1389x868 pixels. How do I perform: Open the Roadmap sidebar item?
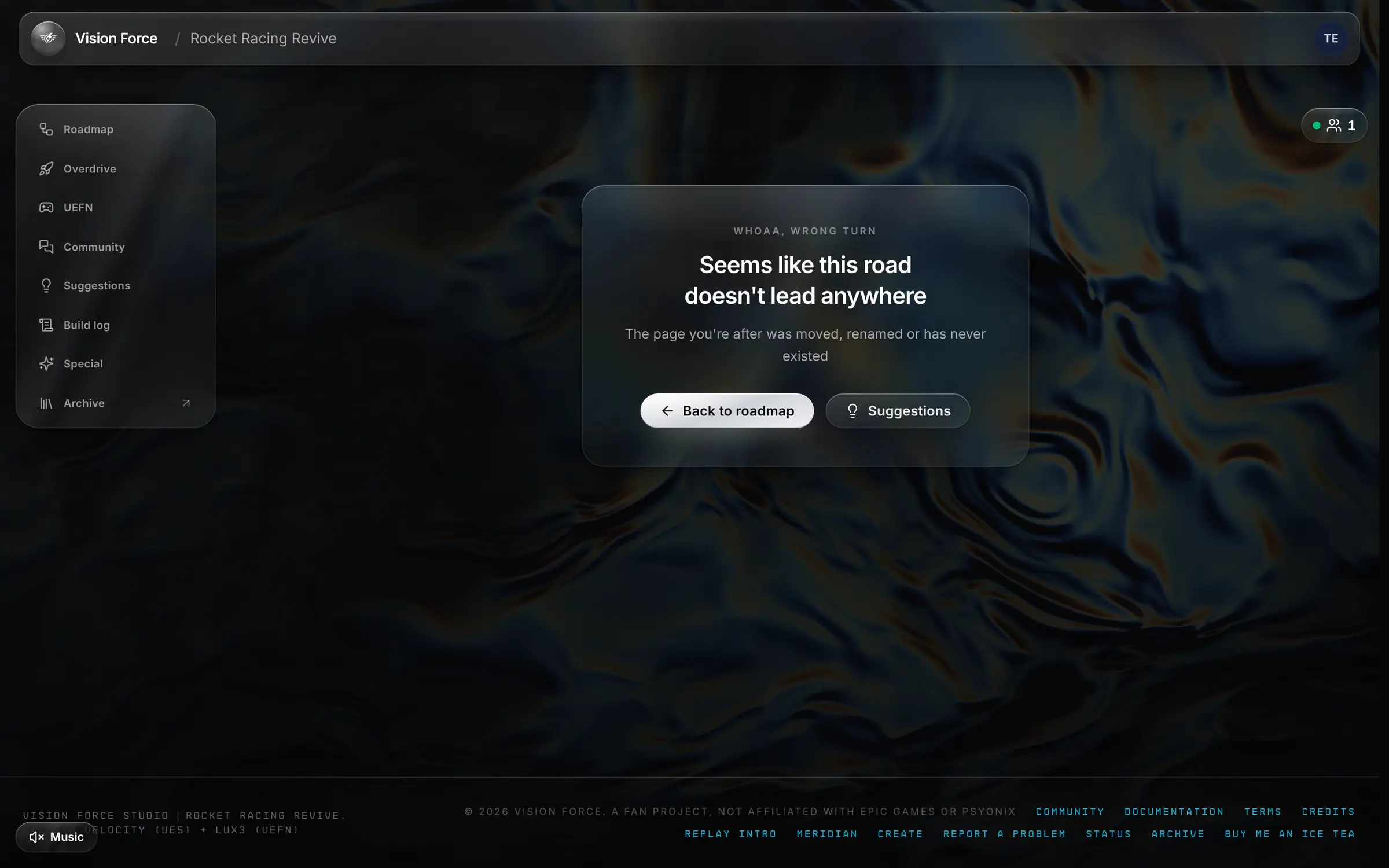click(x=116, y=129)
